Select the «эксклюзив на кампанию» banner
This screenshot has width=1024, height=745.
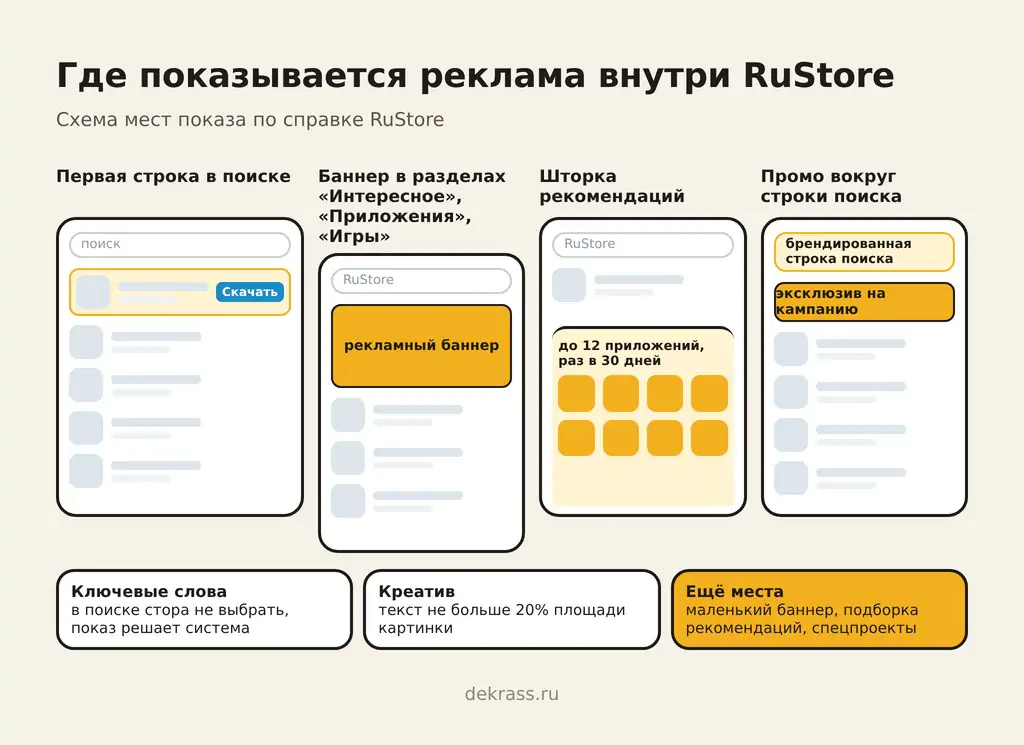click(x=864, y=302)
